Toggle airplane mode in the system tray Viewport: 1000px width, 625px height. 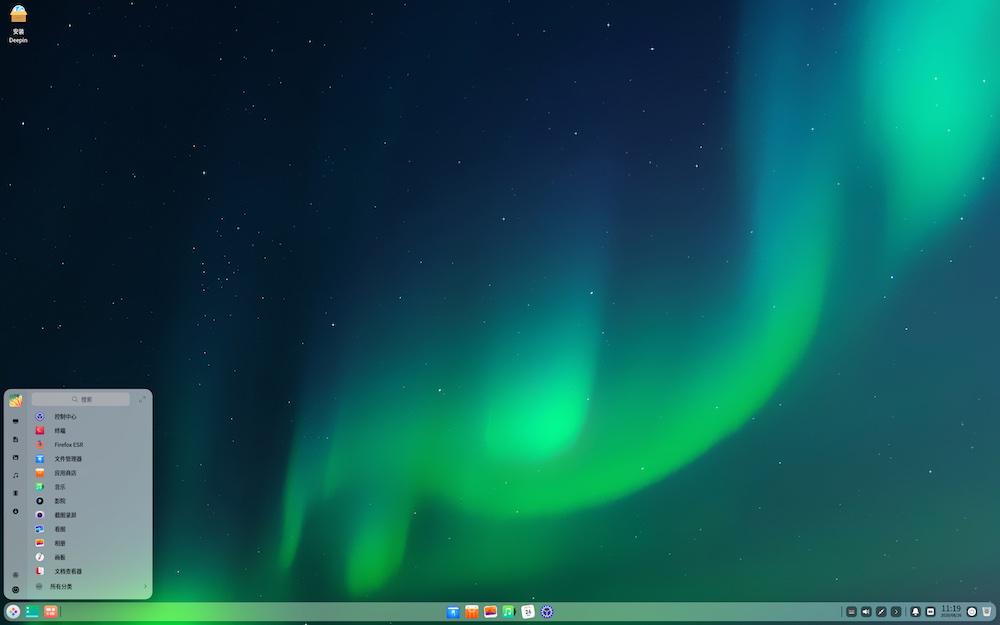881,611
